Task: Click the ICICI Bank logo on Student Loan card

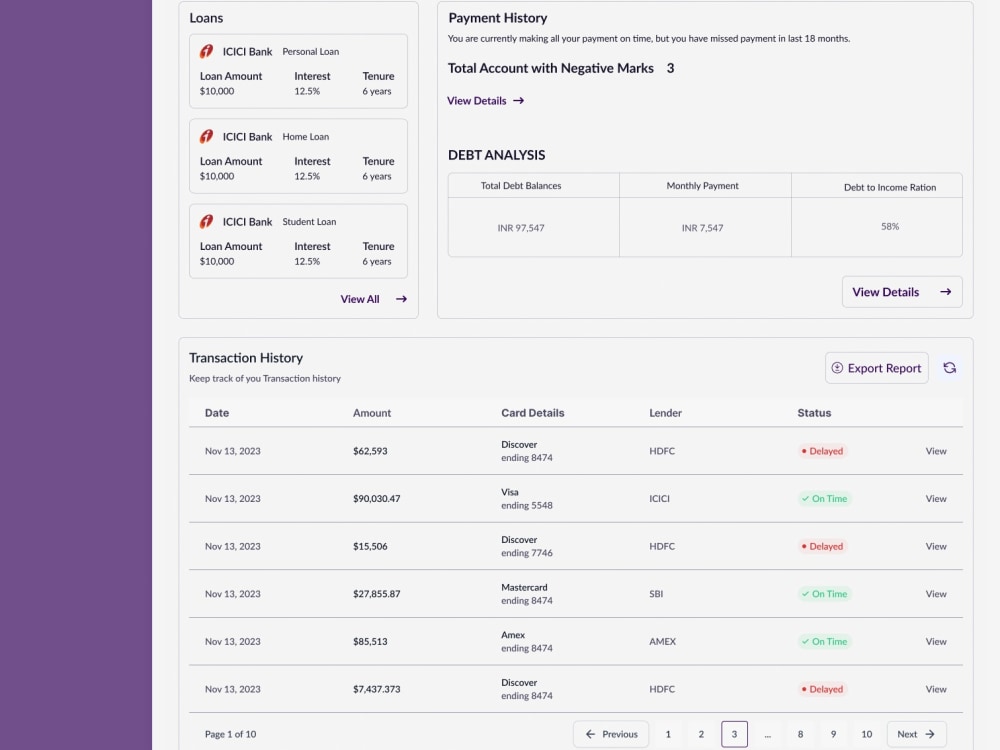Action: pyautogui.click(x=208, y=221)
